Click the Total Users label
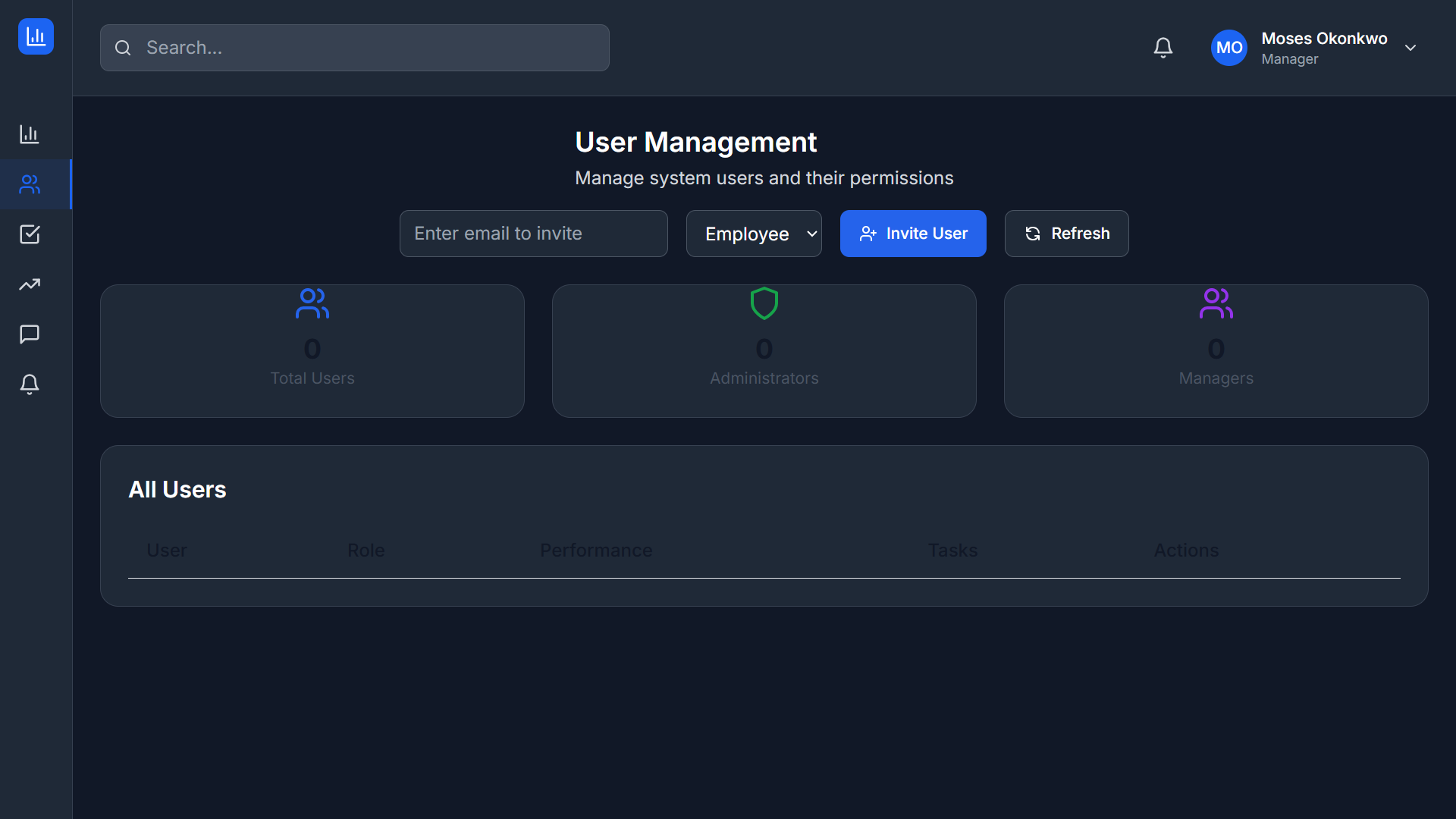This screenshot has width=1456, height=819. (312, 378)
